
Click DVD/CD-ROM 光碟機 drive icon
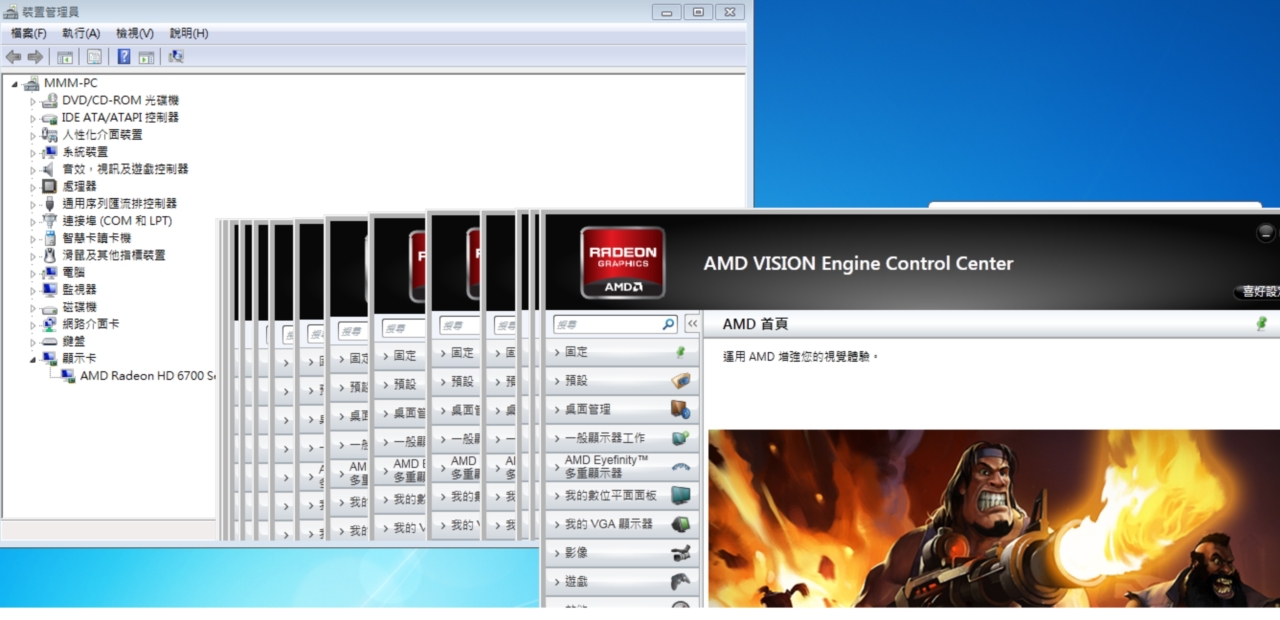[50, 101]
